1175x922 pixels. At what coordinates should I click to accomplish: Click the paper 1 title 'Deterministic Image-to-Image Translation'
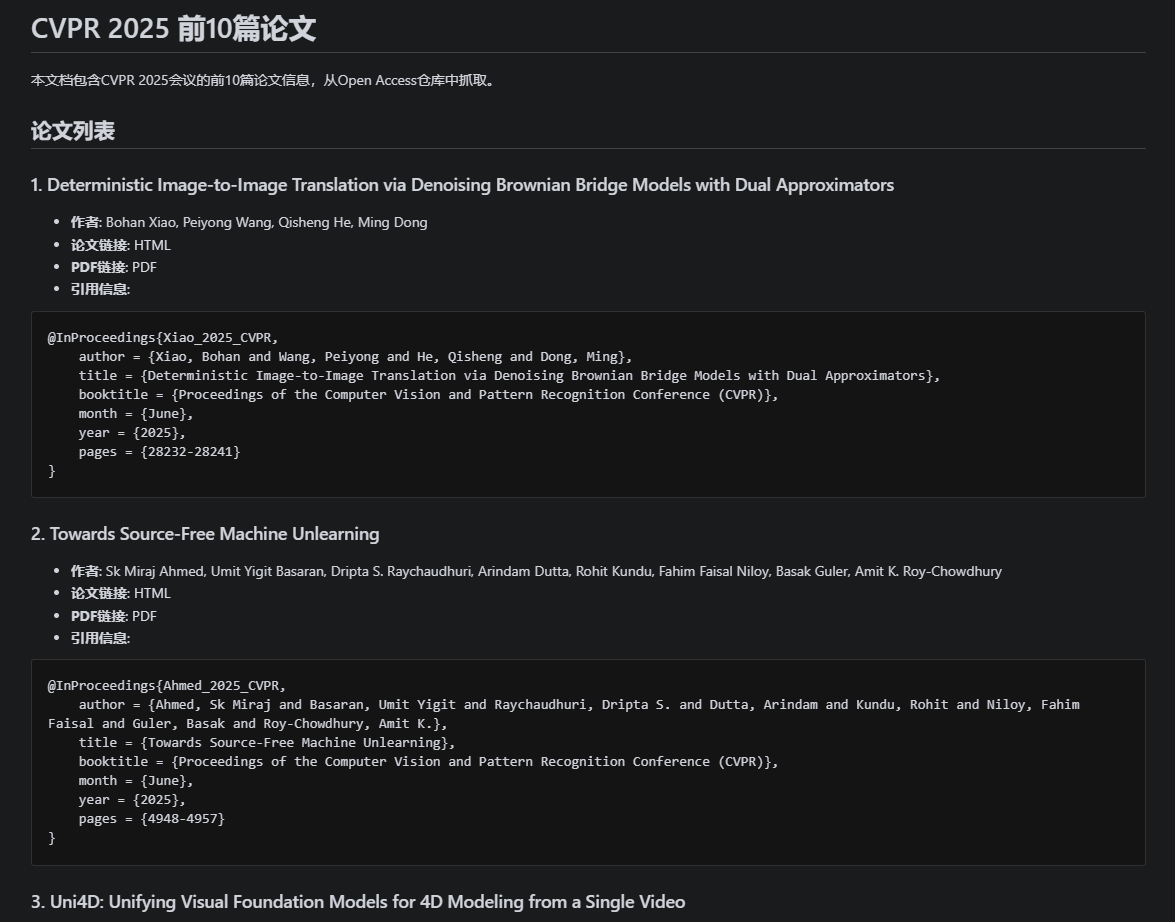462,184
